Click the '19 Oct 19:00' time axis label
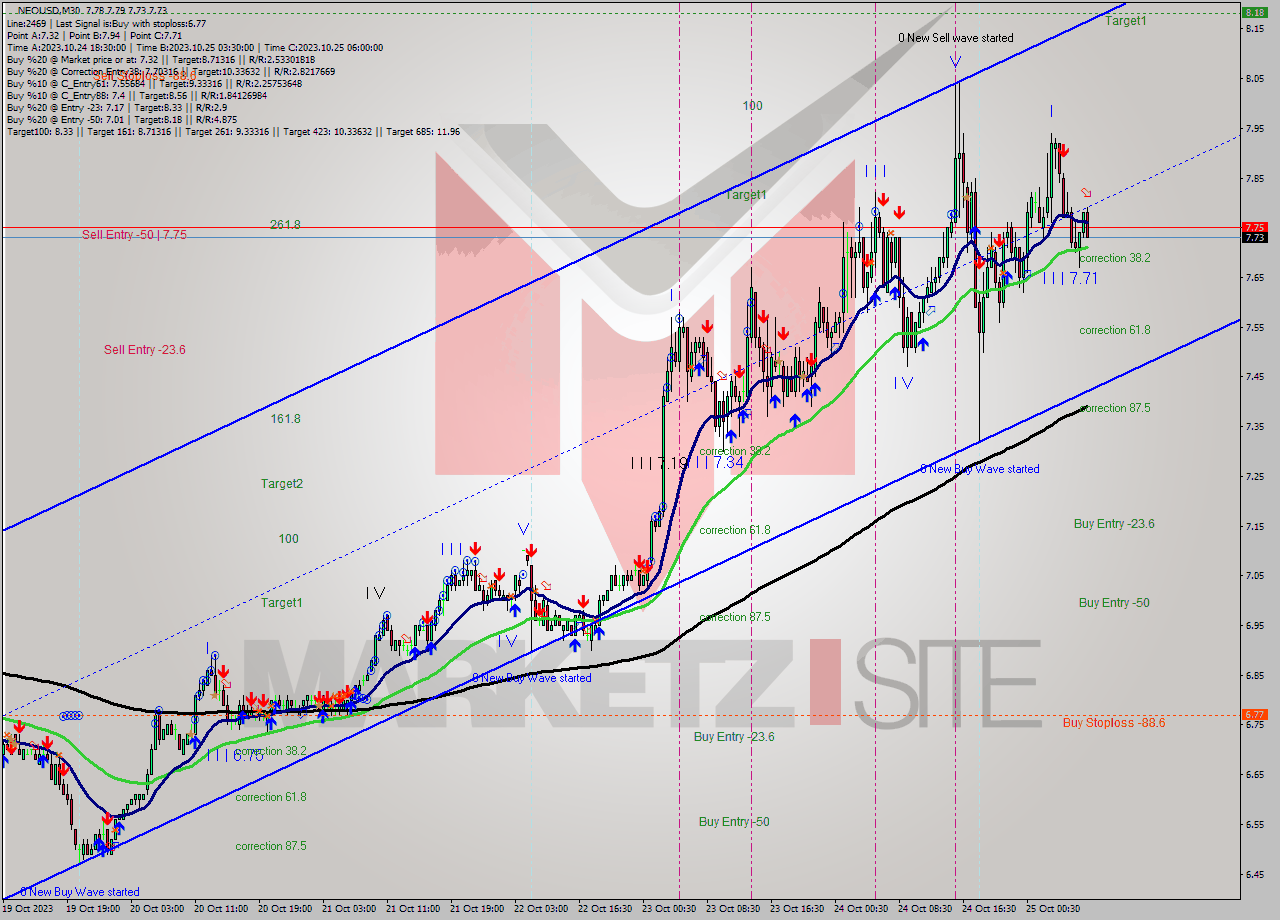This screenshot has width=1280, height=920. (x=94, y=909)
